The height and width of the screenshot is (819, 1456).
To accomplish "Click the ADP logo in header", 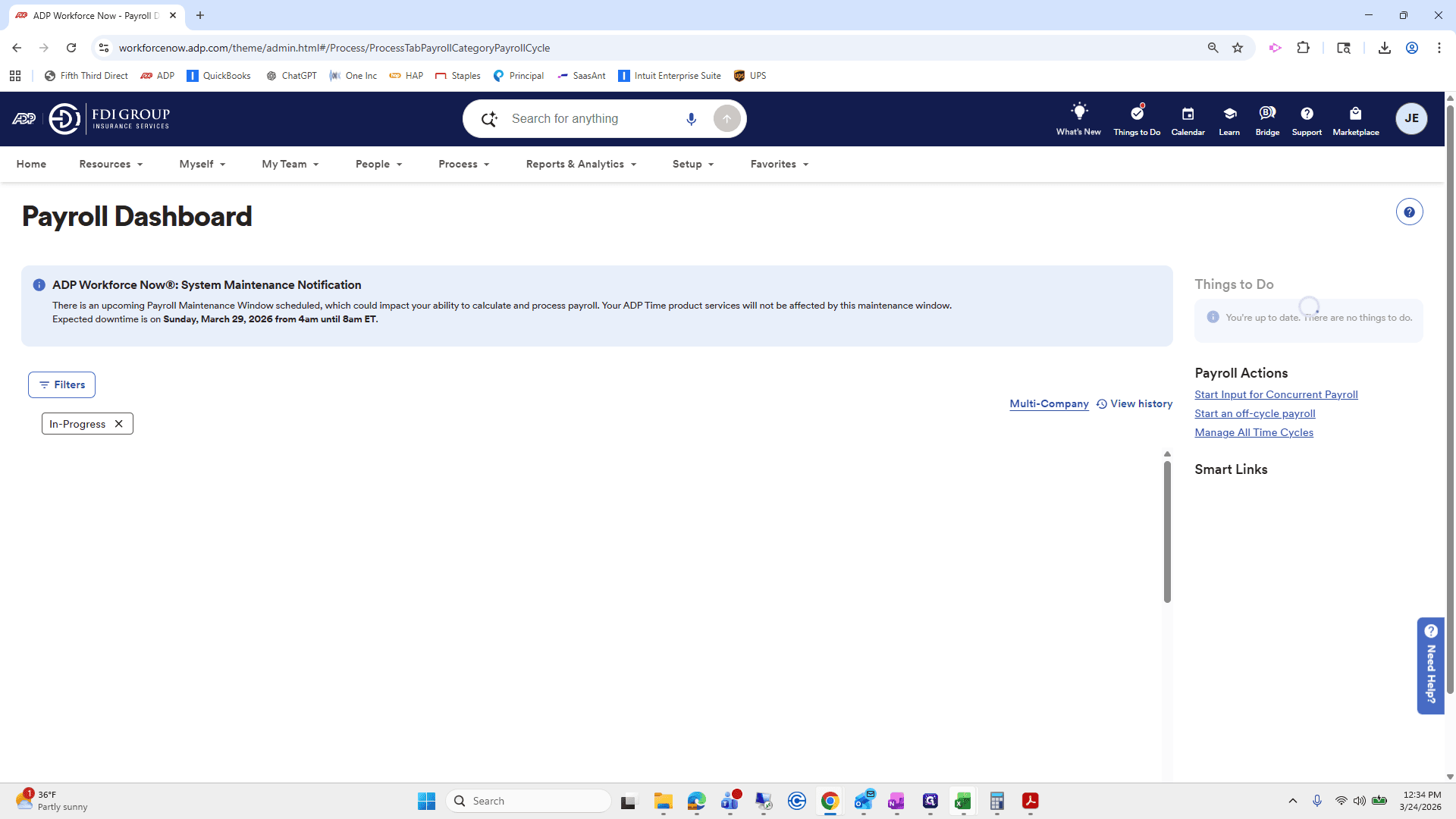I will coord(24,119).
